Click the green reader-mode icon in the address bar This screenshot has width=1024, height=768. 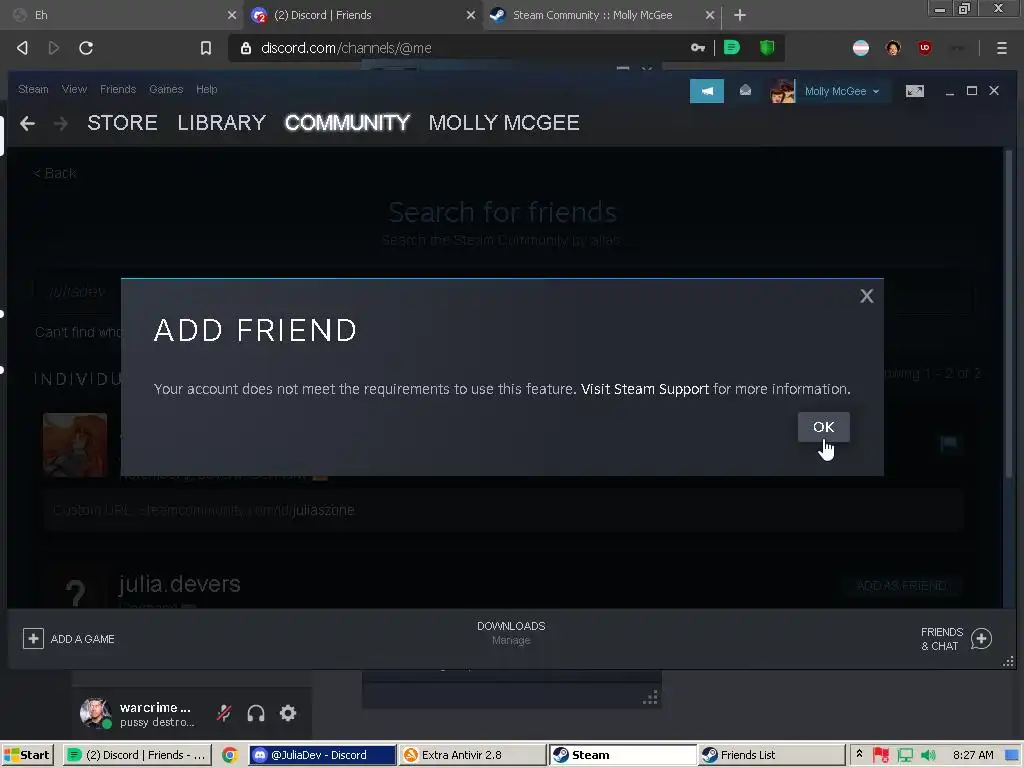pos(731,48)
